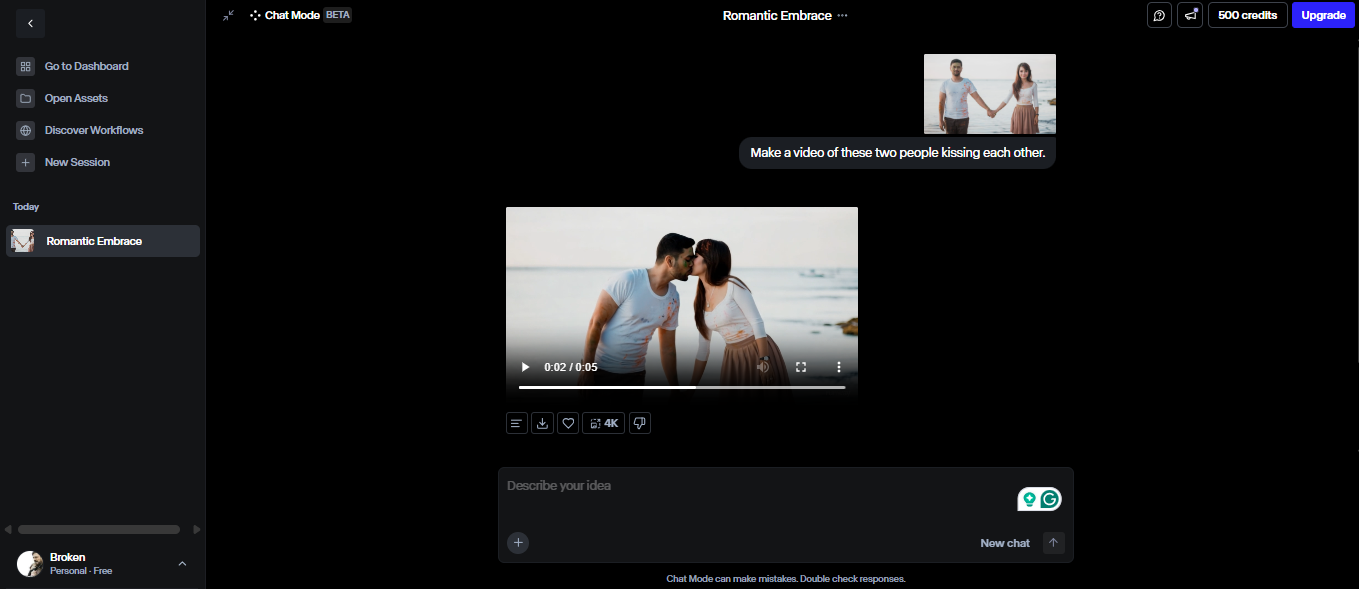This screenshot has height=589, width=1359.
Task: Download the generated video
Action: 542,423
